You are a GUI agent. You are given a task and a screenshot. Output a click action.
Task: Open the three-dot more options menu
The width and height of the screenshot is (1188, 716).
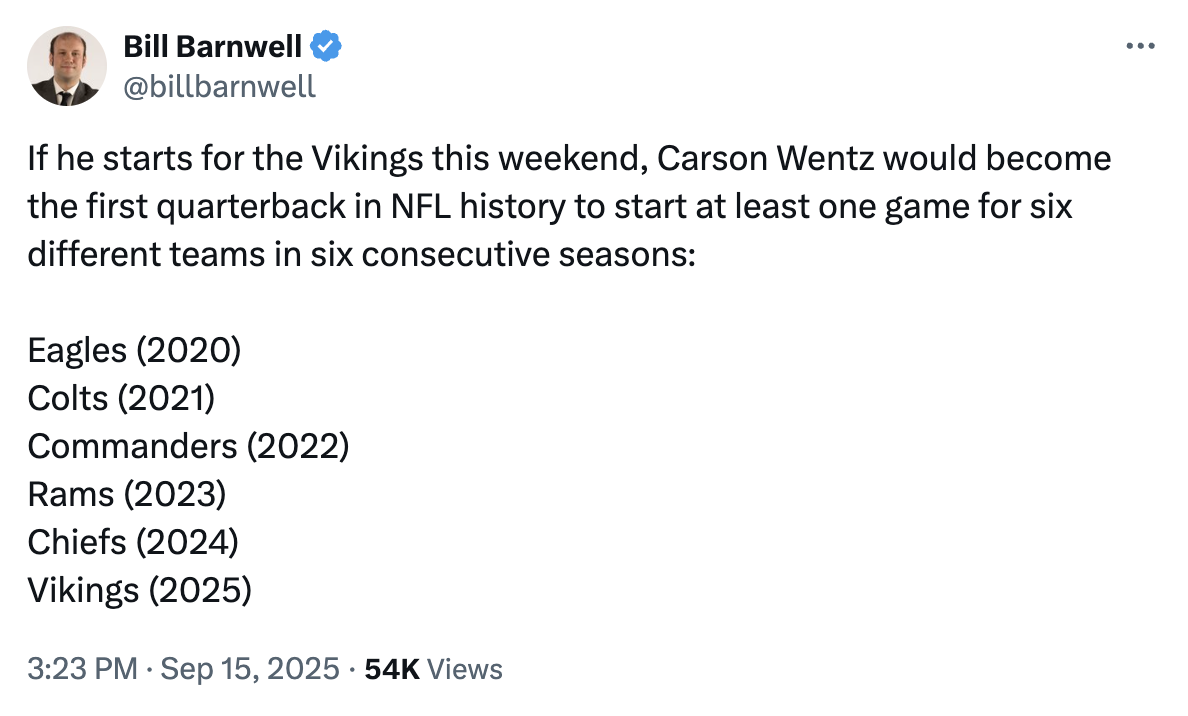click(x=1140, y=46)
